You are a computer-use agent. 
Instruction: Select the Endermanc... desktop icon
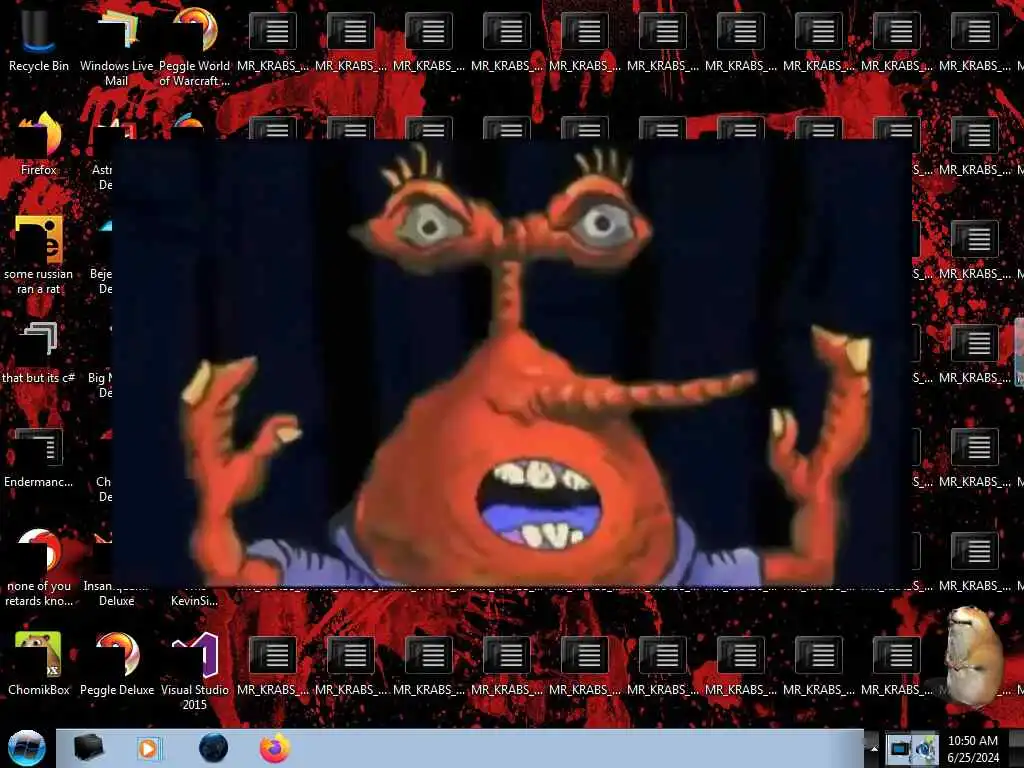[38, 457]
